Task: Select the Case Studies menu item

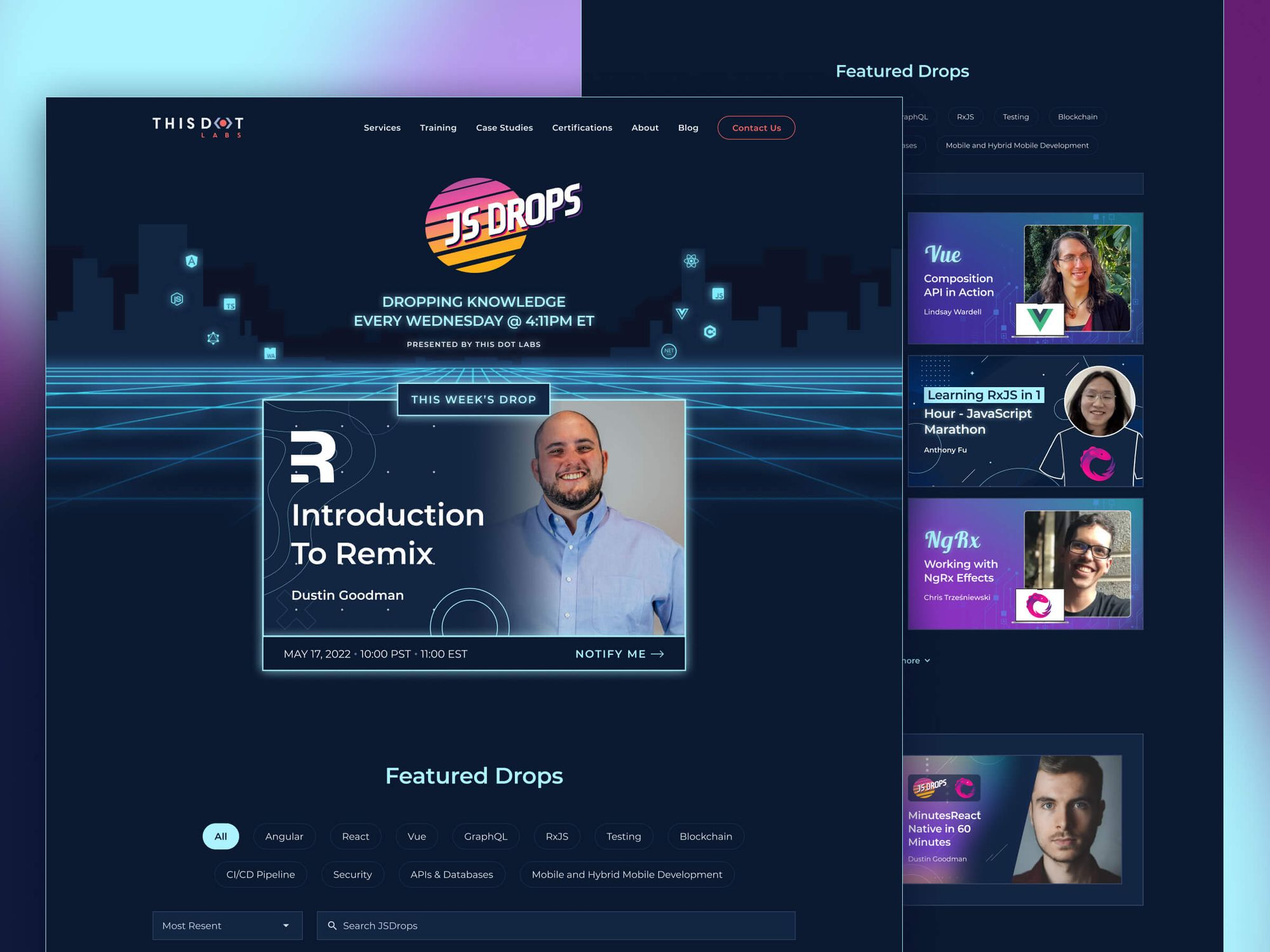Action: (505, 127)
